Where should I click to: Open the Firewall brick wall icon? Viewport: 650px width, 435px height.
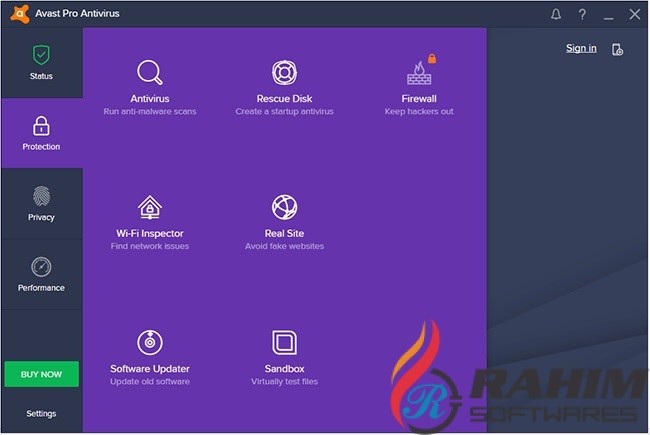(419, 73)
